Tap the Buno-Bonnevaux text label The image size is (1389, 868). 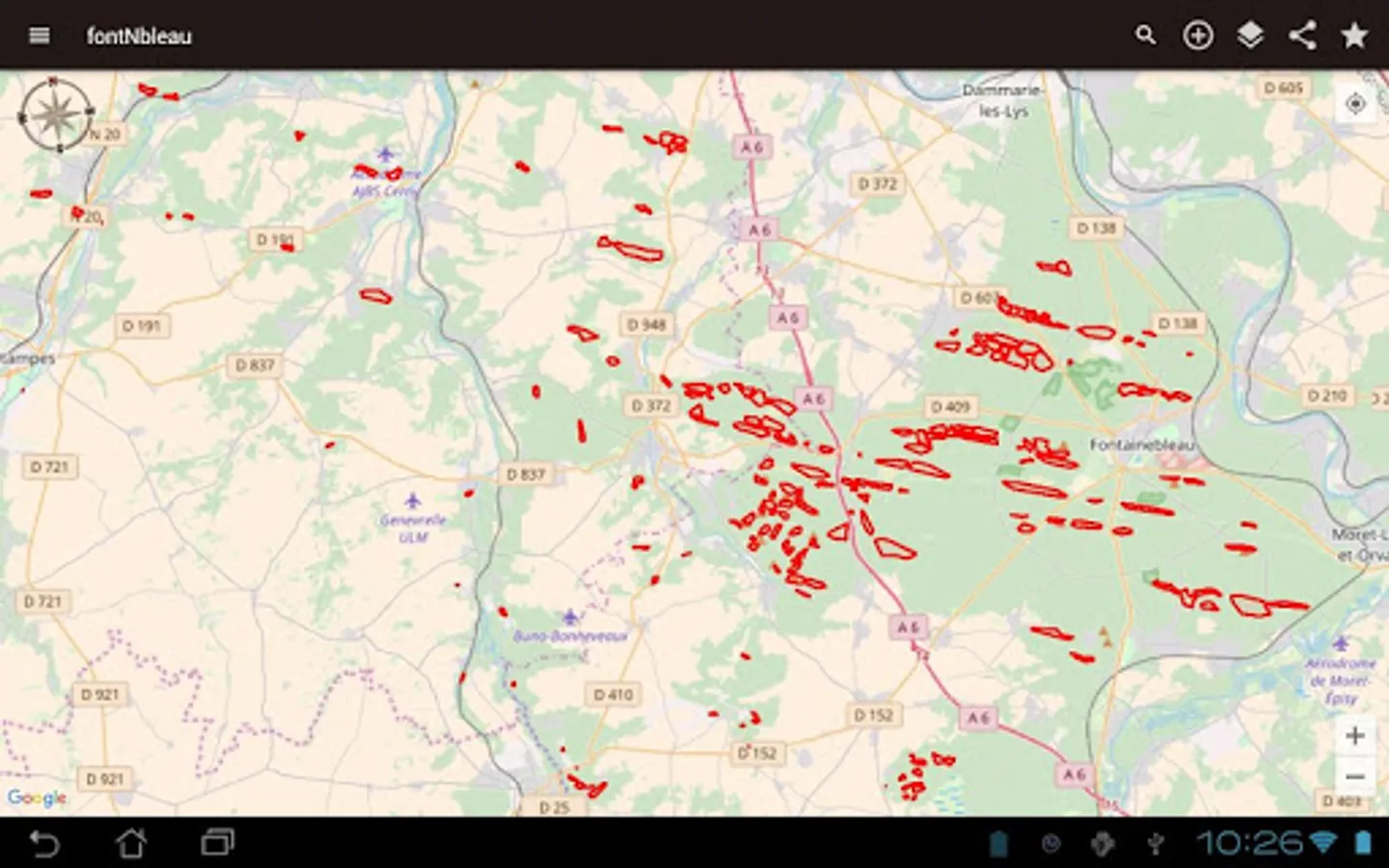(570, 636)
